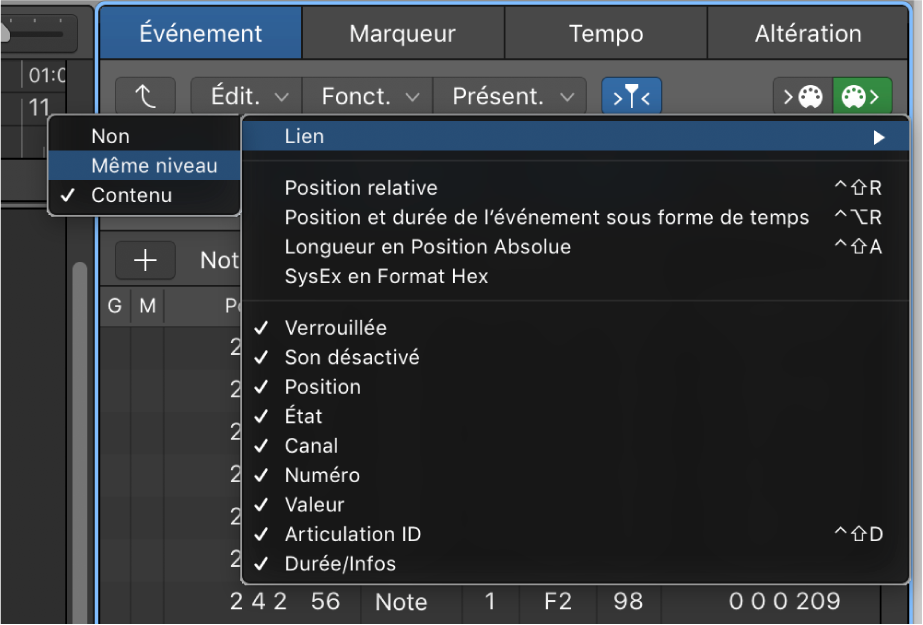Image resolution: width=923 pixels, height=625 pixels.
Task: Click the hierarchy up-arrow icon
Action: pyautogui.click(x=146, y=96)
